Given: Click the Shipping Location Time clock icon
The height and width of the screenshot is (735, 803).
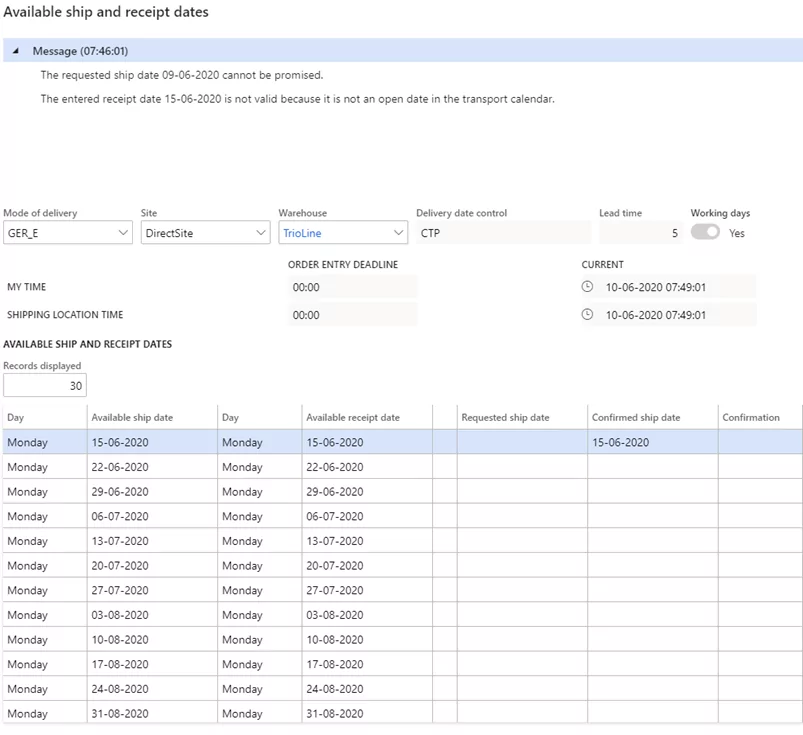Looking at the screenshot, I should point(587,314).
